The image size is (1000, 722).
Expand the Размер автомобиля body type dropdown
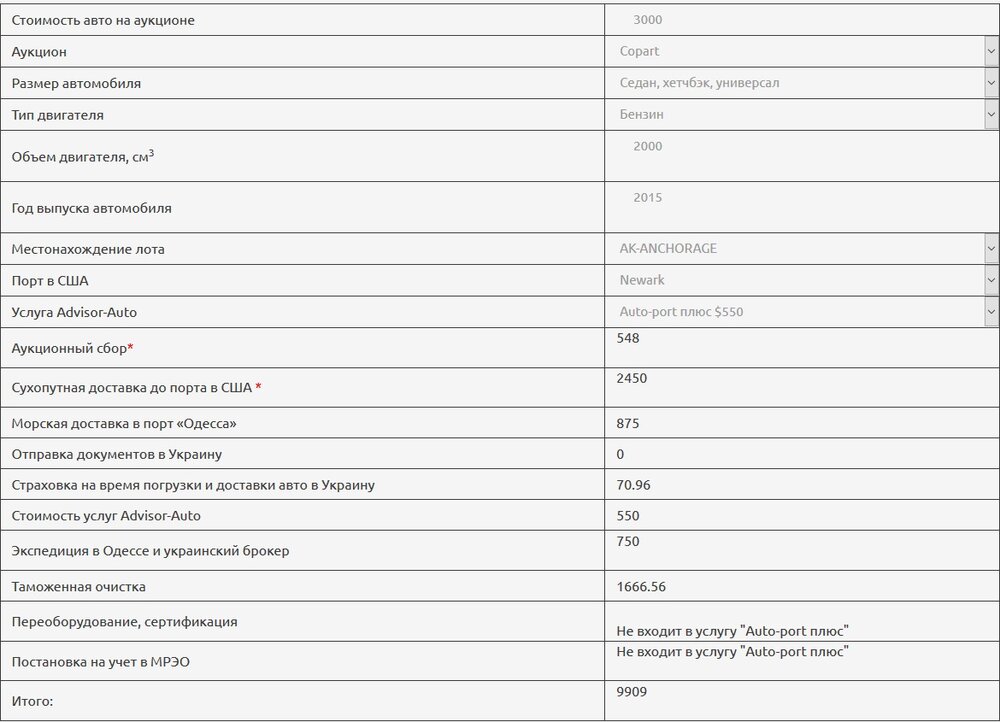coord(801,83)
